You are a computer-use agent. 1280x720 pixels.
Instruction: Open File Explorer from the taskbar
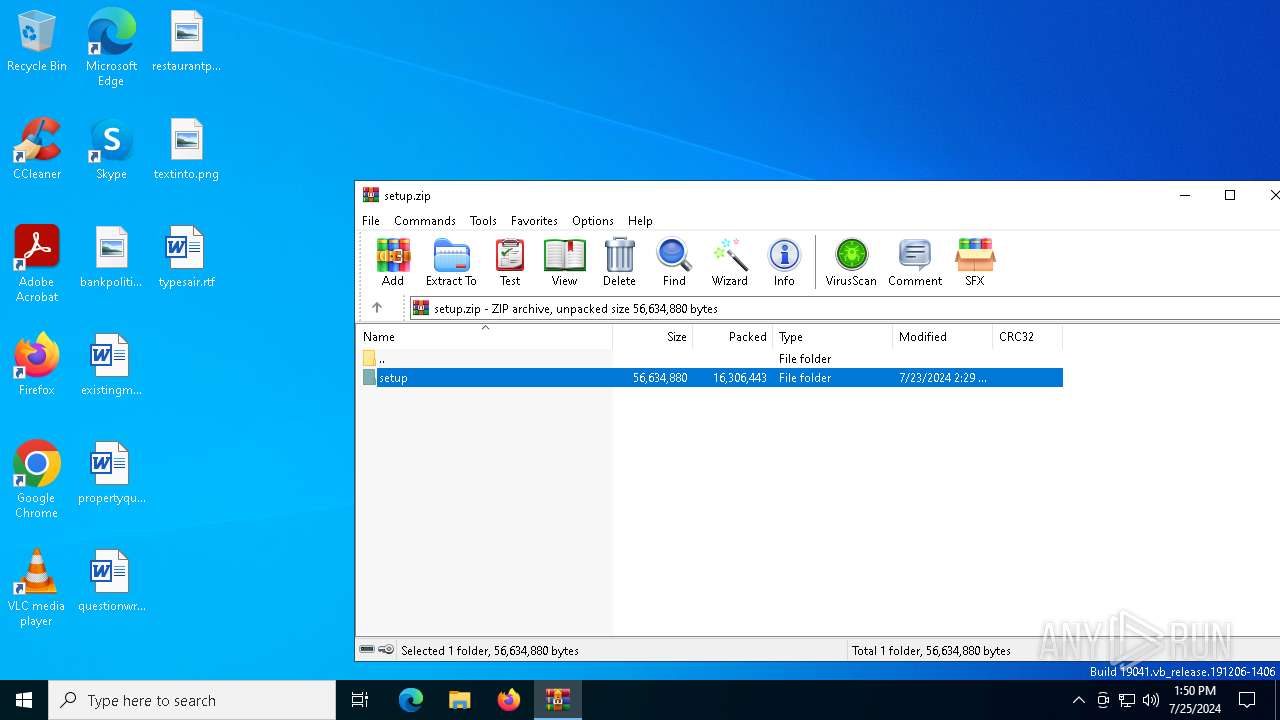[x=459, y=700]
